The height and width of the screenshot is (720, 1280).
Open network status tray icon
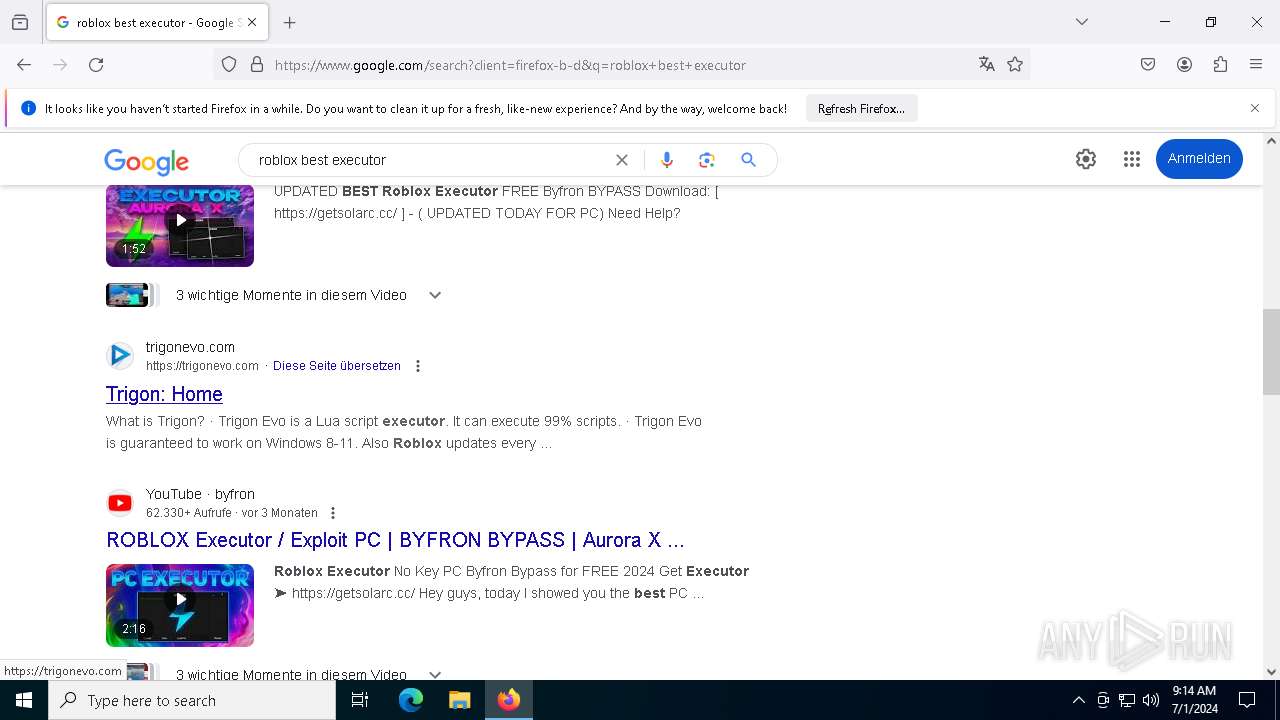click(1127, 700)
